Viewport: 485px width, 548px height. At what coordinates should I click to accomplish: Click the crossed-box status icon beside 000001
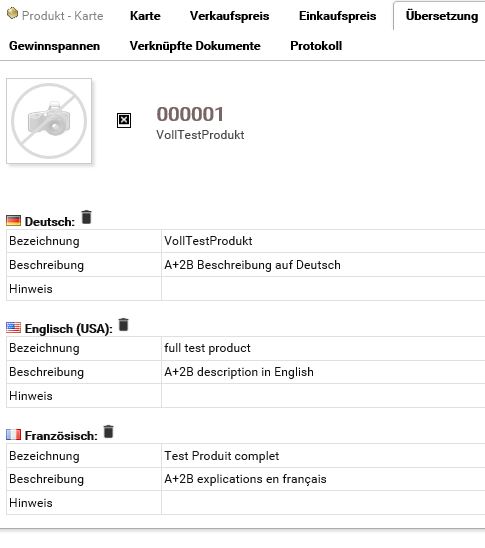point(124,121)
